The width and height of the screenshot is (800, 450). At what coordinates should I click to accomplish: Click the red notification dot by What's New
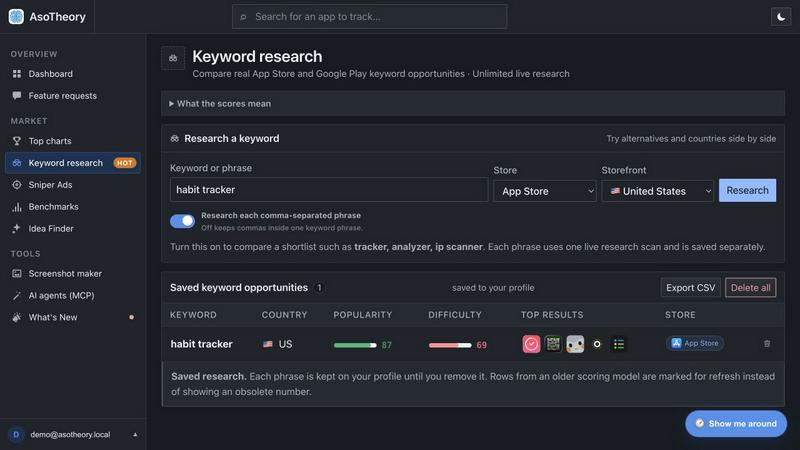click(x=132, y=317)
